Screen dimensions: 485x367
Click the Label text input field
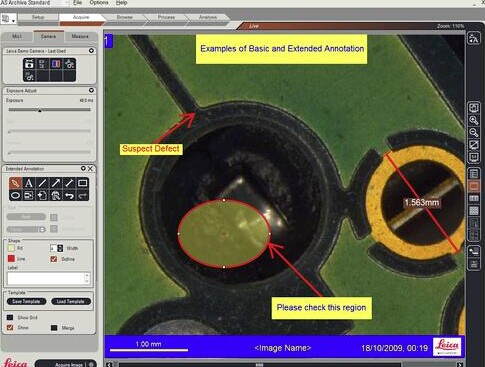click(x=49, y=279)
